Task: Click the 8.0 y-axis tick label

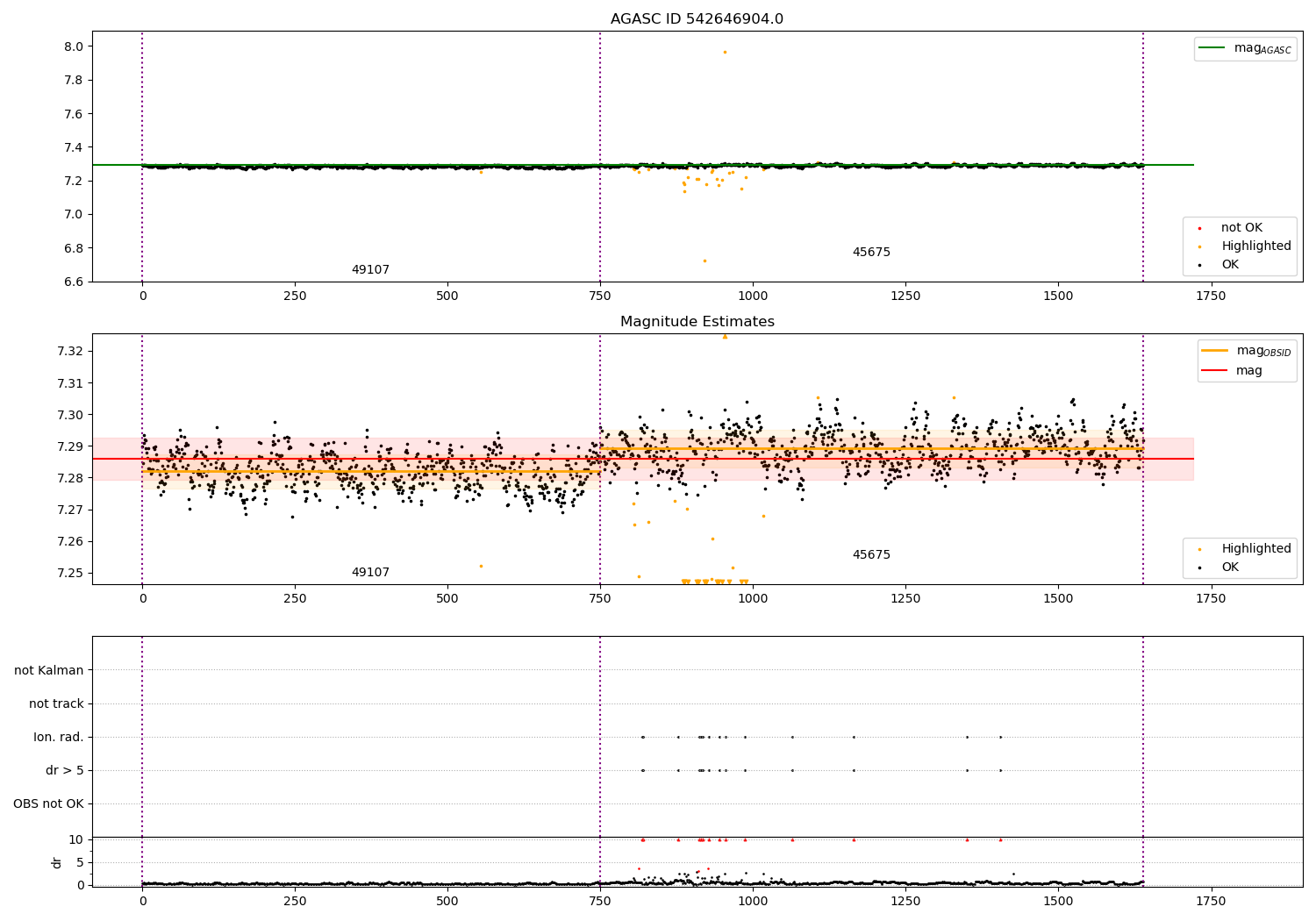Action: (74, 46)
